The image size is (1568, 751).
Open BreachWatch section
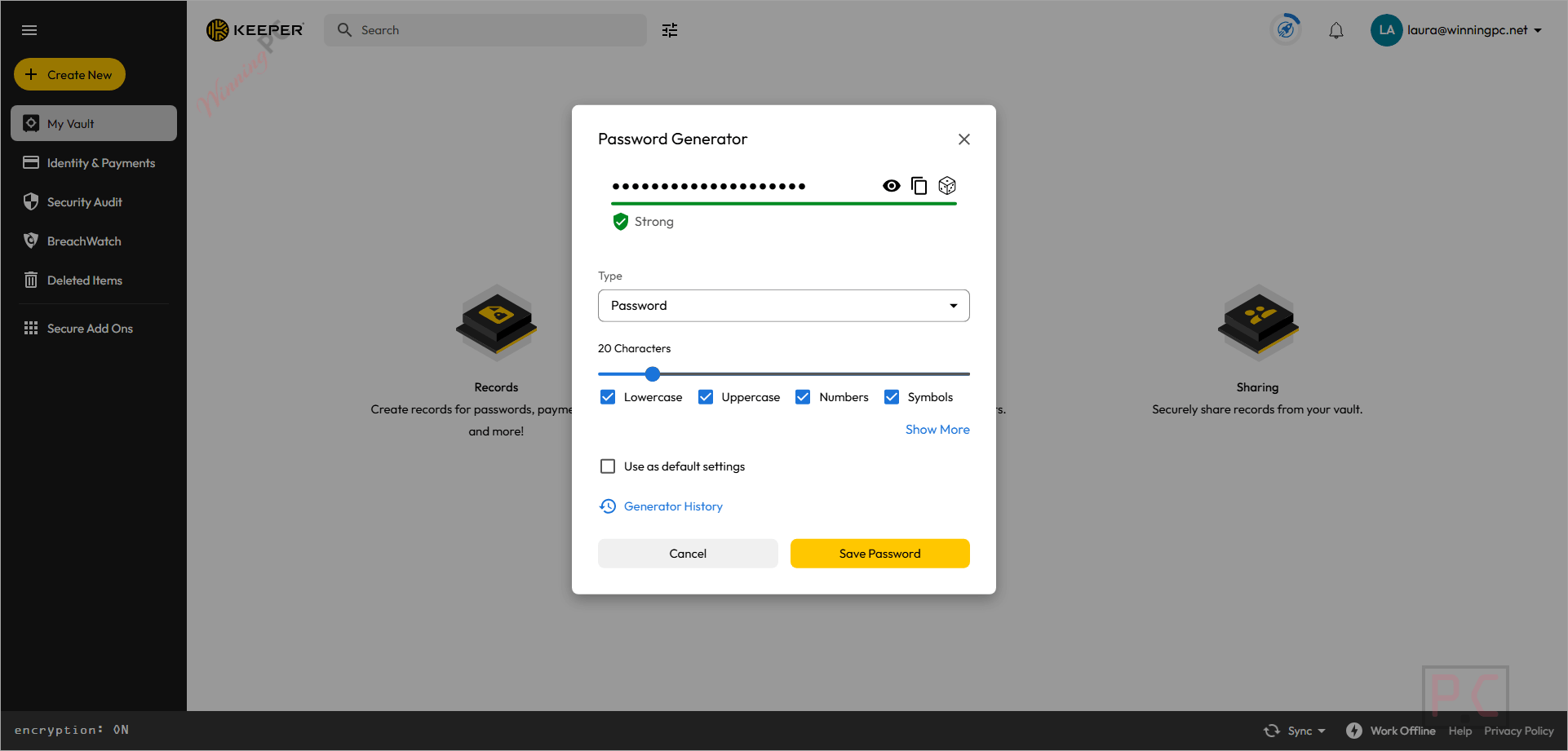pyautogui.click(x=94, y=241)
